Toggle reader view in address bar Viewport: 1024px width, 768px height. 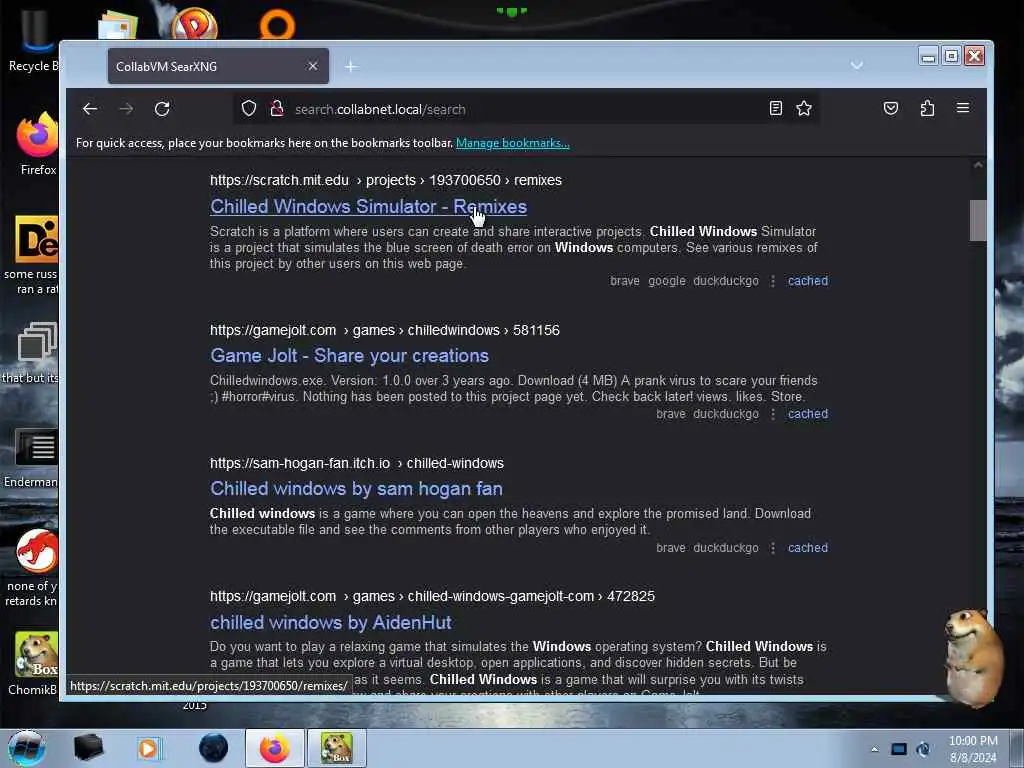tap(775, 108)
